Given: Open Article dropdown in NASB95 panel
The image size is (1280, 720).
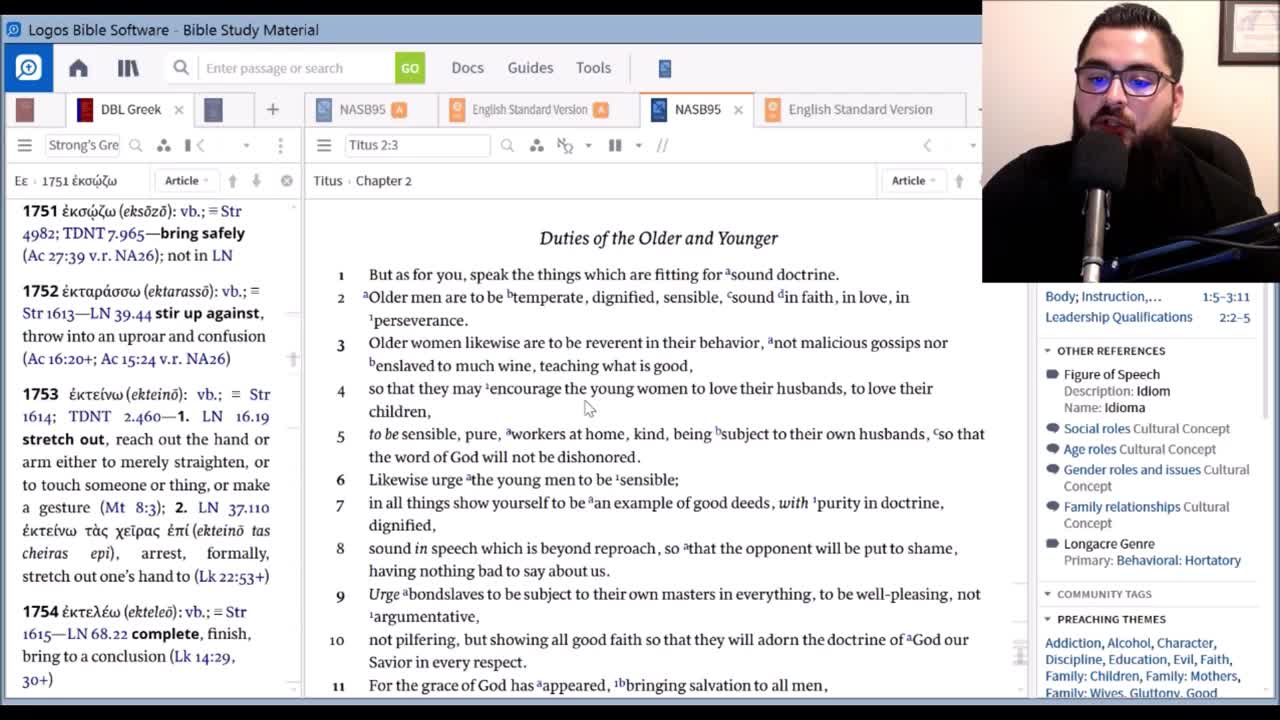Looking at the screenshot, I should [x=912, y=180].
